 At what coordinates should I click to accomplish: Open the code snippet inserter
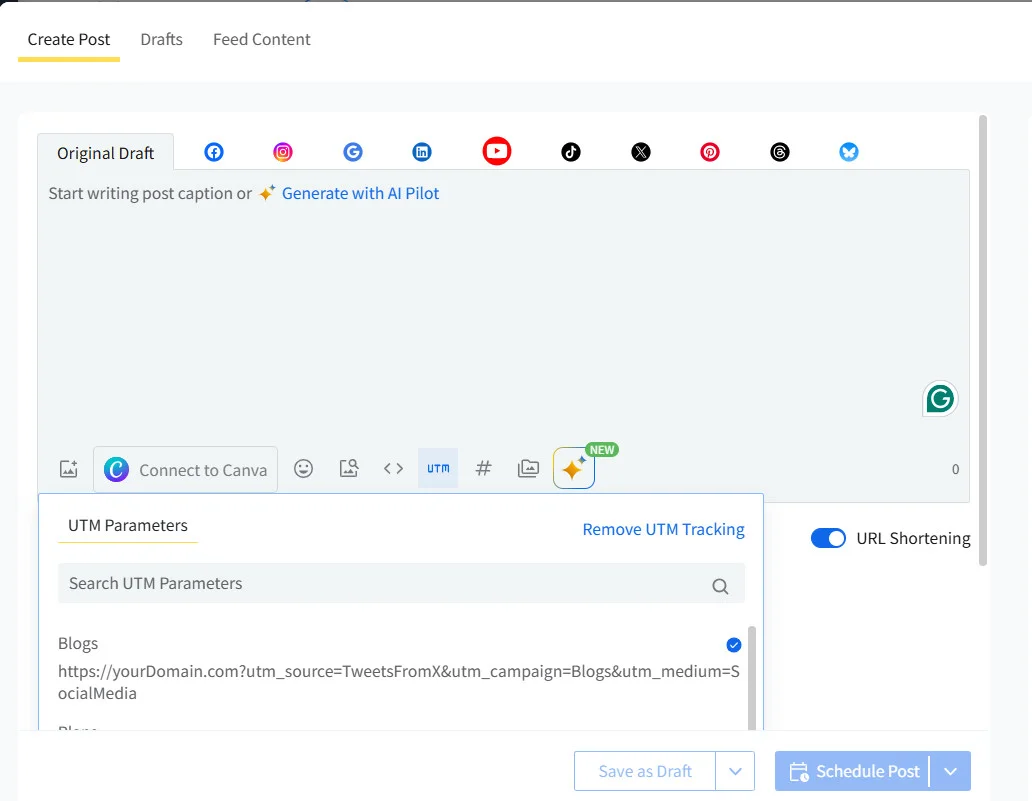click(393, 468)
